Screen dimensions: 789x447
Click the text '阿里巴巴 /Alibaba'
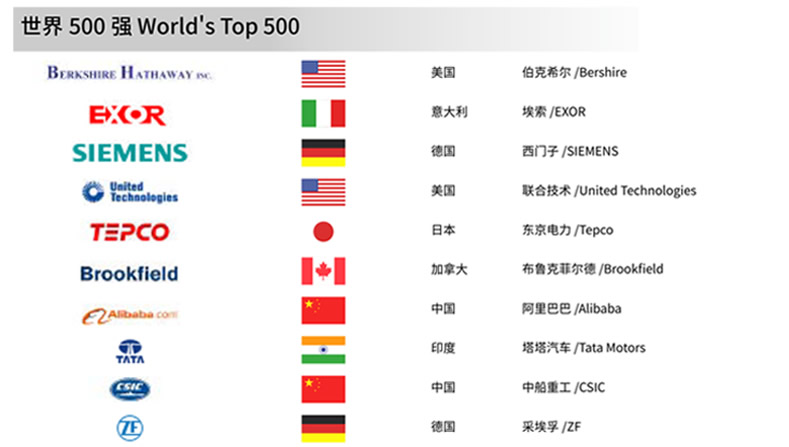(571, 309)
